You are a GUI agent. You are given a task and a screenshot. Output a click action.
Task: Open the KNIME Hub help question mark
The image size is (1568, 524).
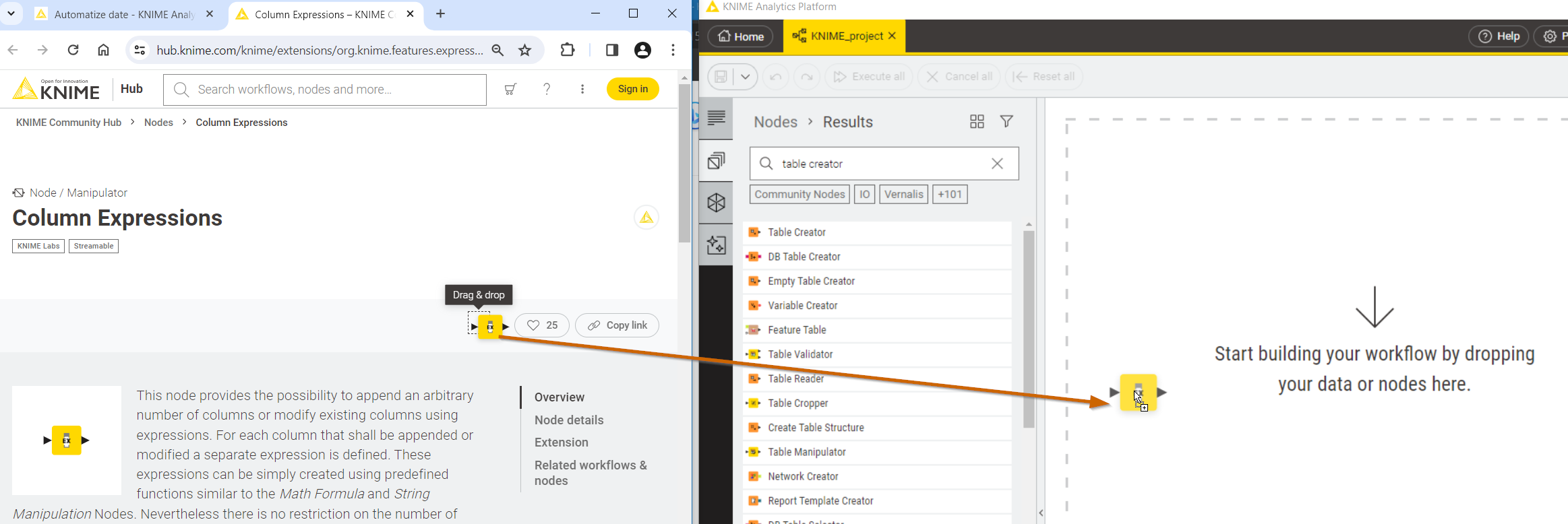pyautogui.click(x=547, y=89)
